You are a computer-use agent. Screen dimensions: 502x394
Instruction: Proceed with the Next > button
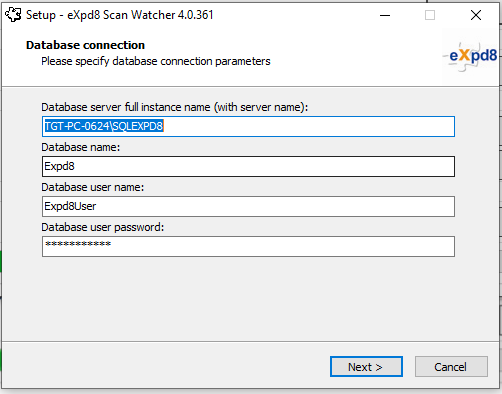pos(366,367)
